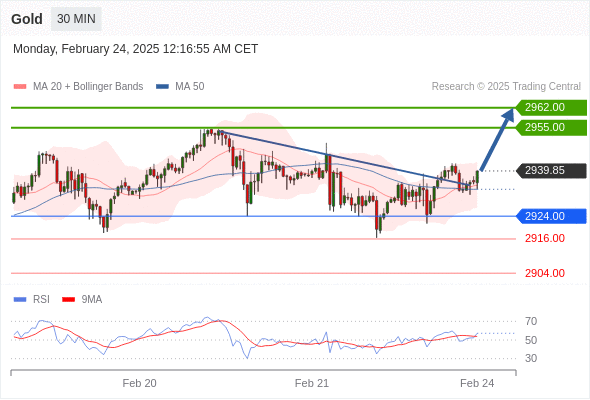Click the Research © 2025 Trading Central credit
Viewport: 590px width, 400px height.
point(506,87)
